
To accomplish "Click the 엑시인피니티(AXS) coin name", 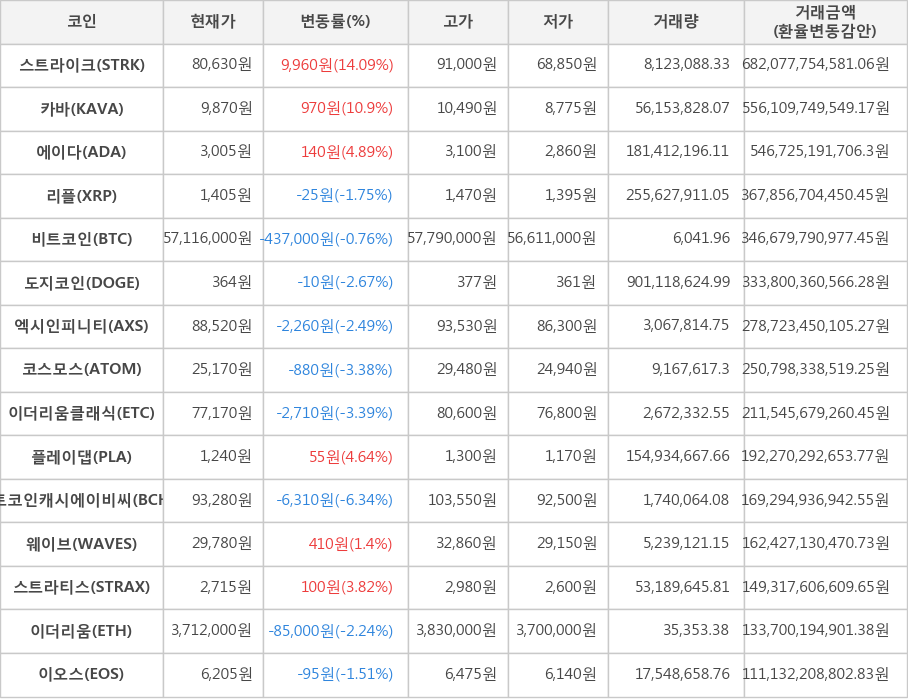I will point(82,326).
